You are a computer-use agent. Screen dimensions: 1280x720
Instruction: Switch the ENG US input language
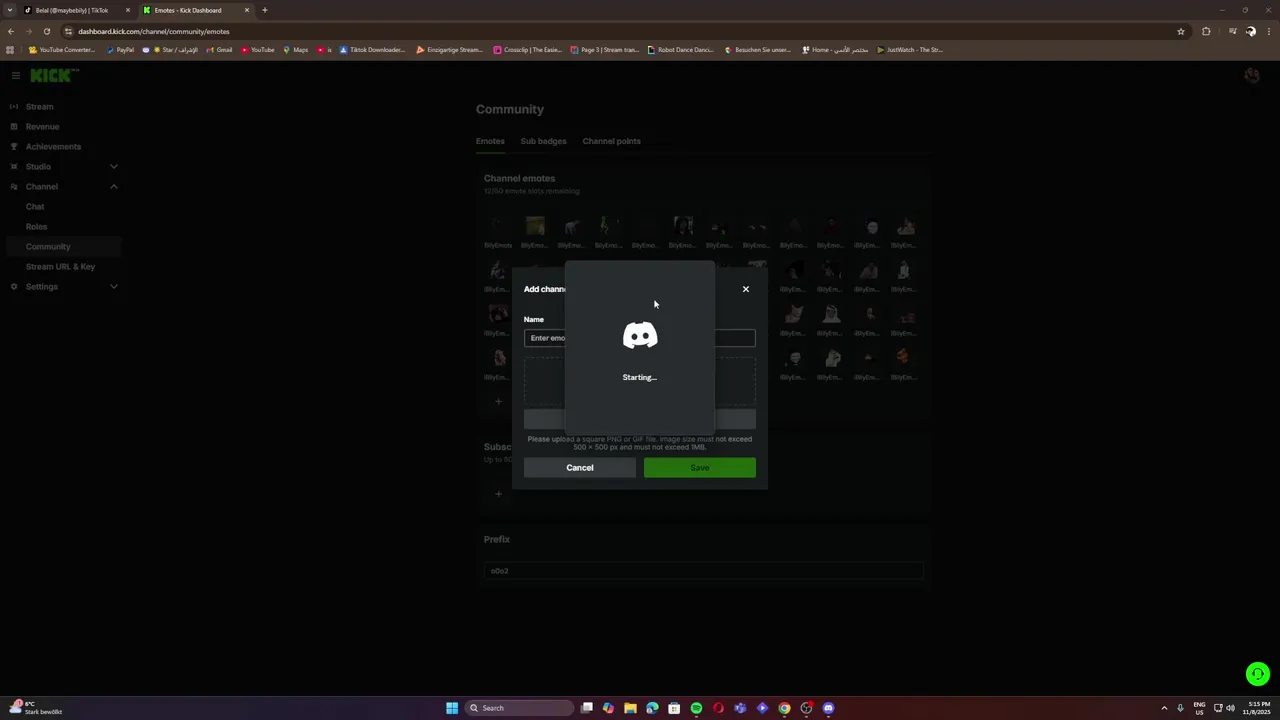coord(1199,708)
